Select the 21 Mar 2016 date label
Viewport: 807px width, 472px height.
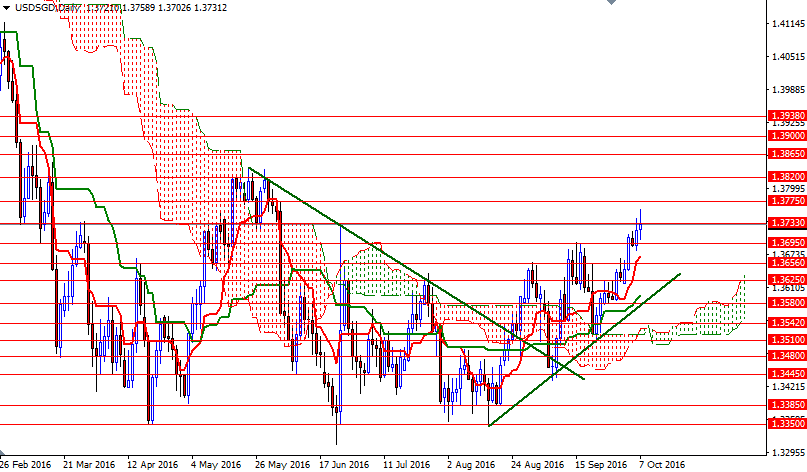click(x=89, y=465)
